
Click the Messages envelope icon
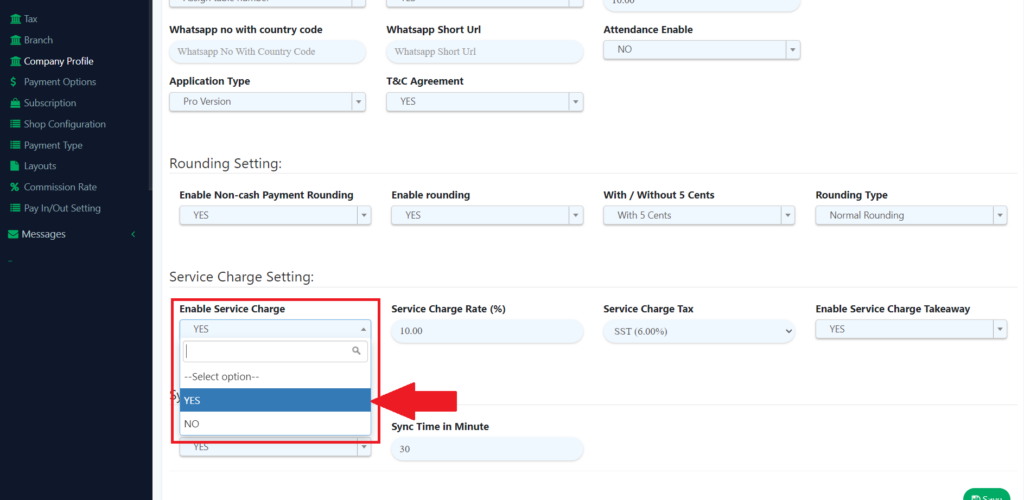point(13,234)
